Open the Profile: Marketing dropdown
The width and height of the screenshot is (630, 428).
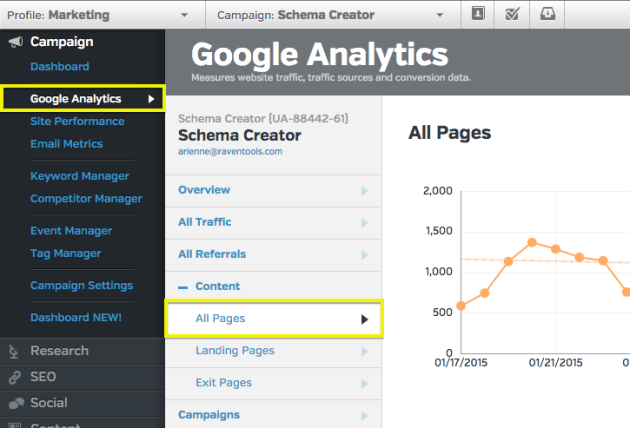[x=102, y=15]
